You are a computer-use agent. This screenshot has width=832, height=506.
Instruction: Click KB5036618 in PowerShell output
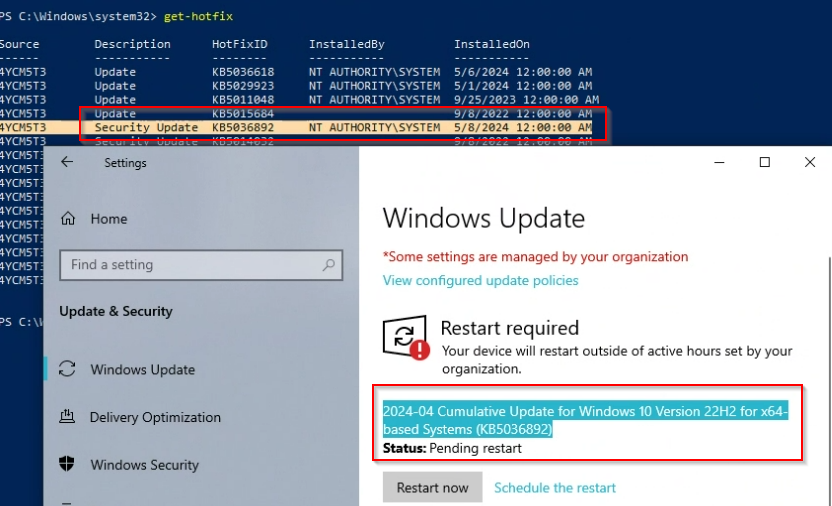pos(243,72)
